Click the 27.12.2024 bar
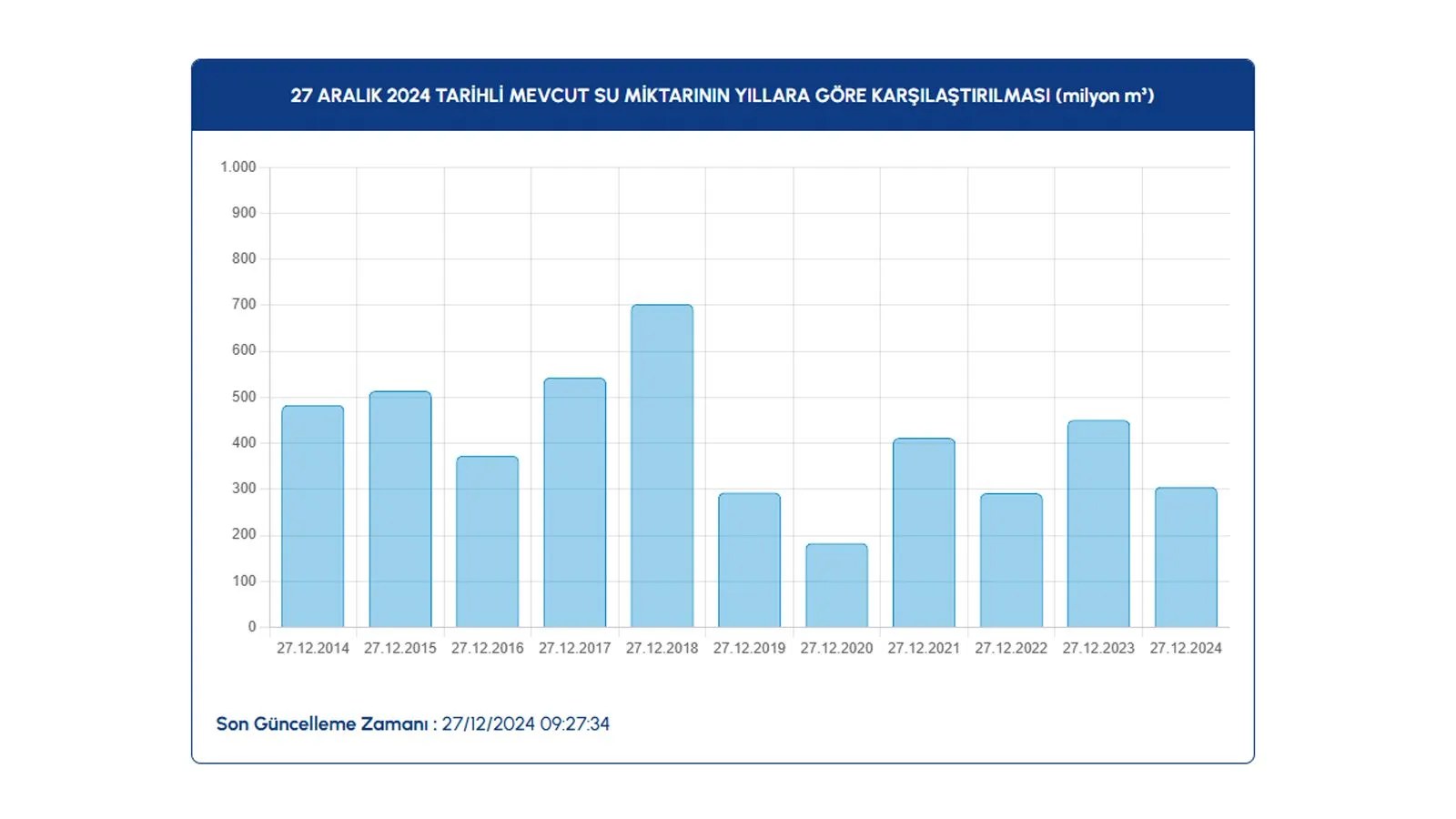 tap(1186, 557)
